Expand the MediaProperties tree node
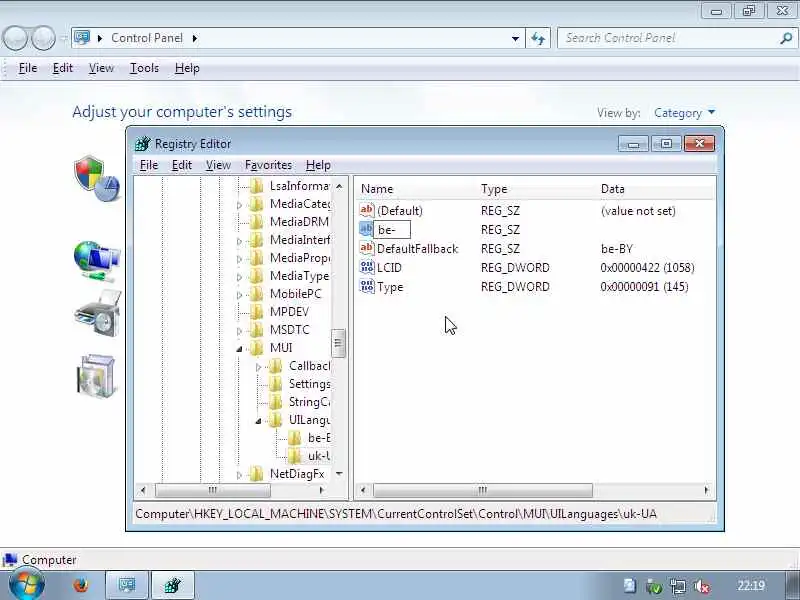Image resolution: width=800 pixels, height=600 pixels. 239,259
